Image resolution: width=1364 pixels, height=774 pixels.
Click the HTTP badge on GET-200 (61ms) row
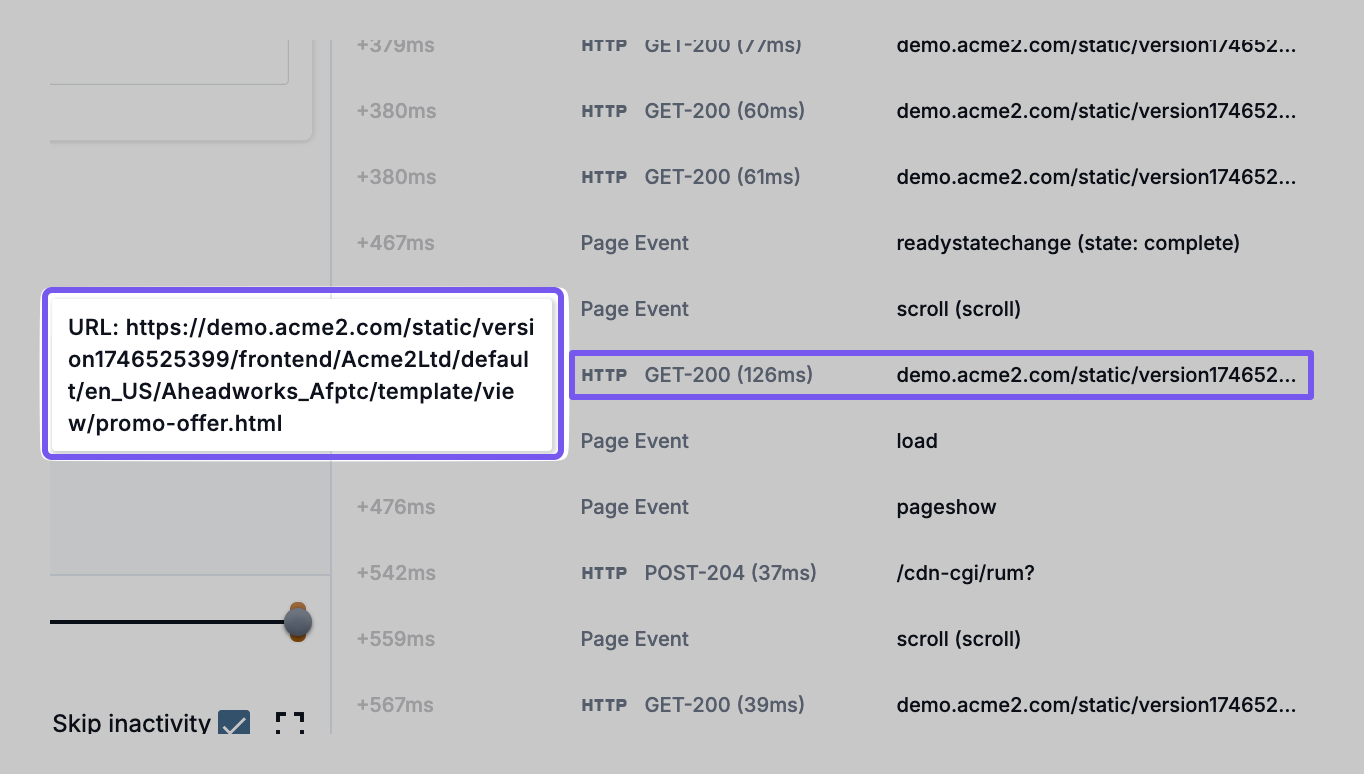click(604, 177)
